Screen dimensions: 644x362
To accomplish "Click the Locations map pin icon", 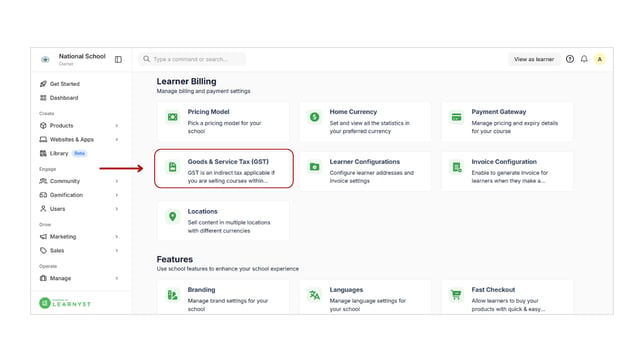I will point(172,217).
